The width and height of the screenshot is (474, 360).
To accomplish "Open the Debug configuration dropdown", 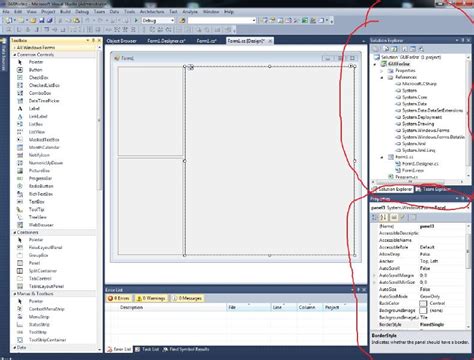I will [172, 20].
